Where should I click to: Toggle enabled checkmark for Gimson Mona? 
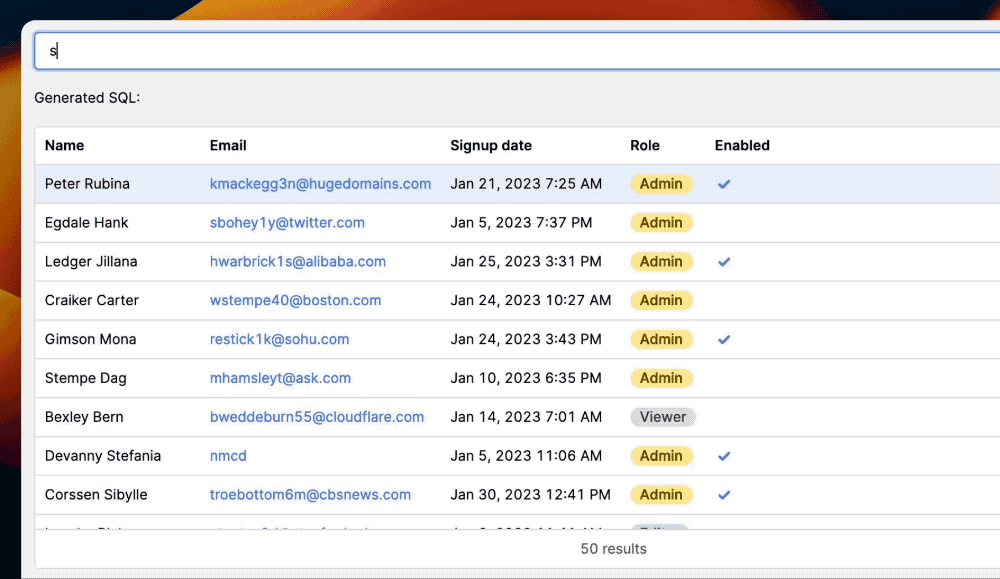724,340
